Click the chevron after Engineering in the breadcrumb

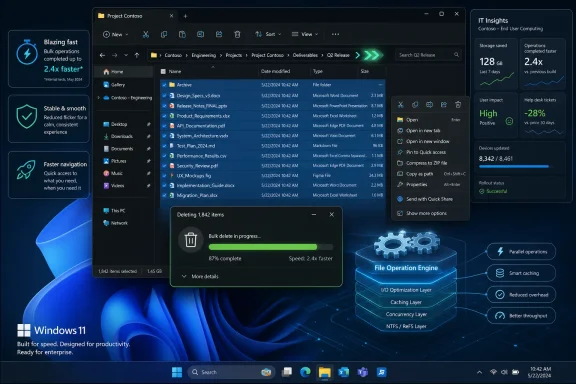[221, 55]
